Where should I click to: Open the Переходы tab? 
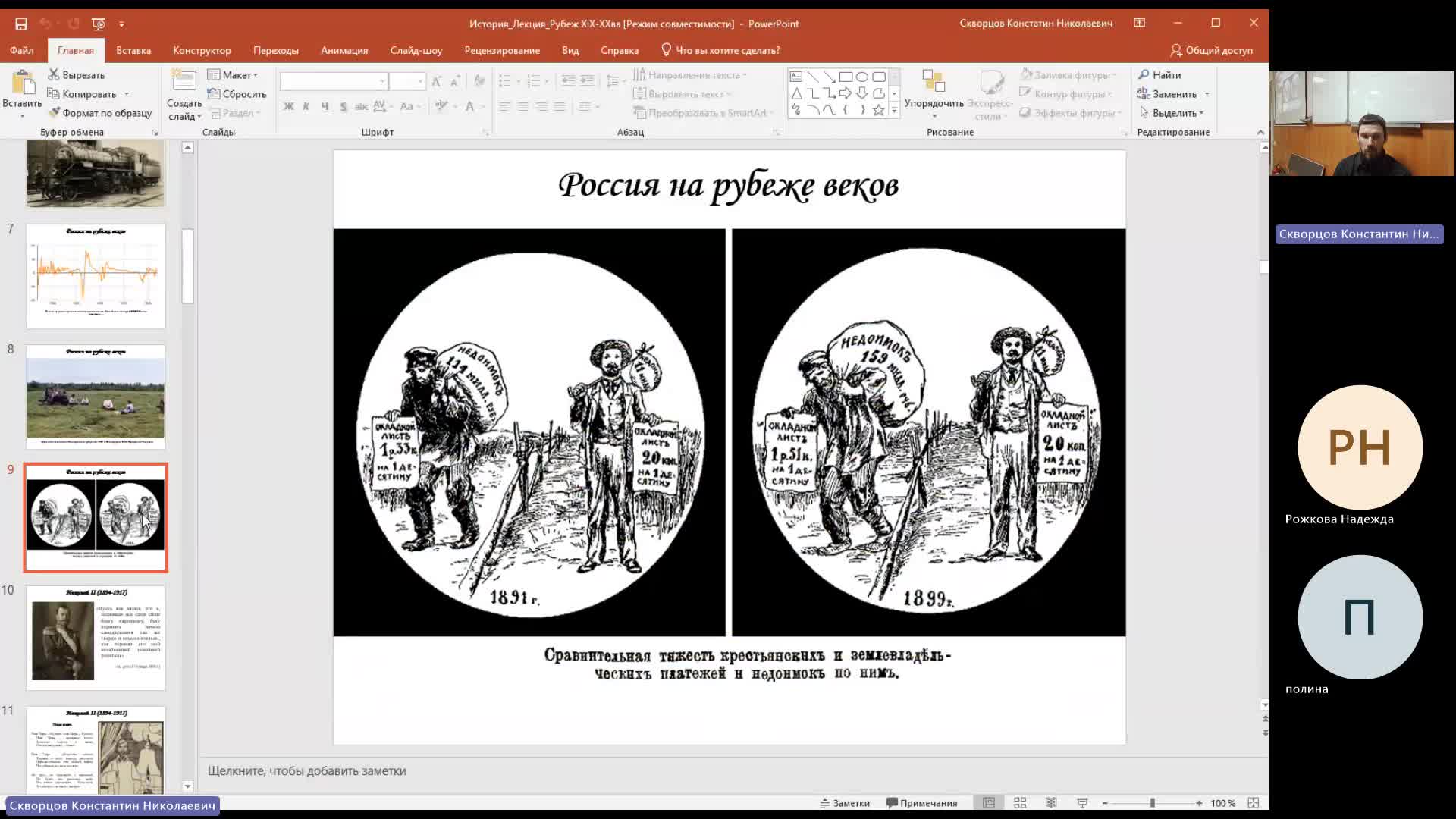[x=276, y=50]
